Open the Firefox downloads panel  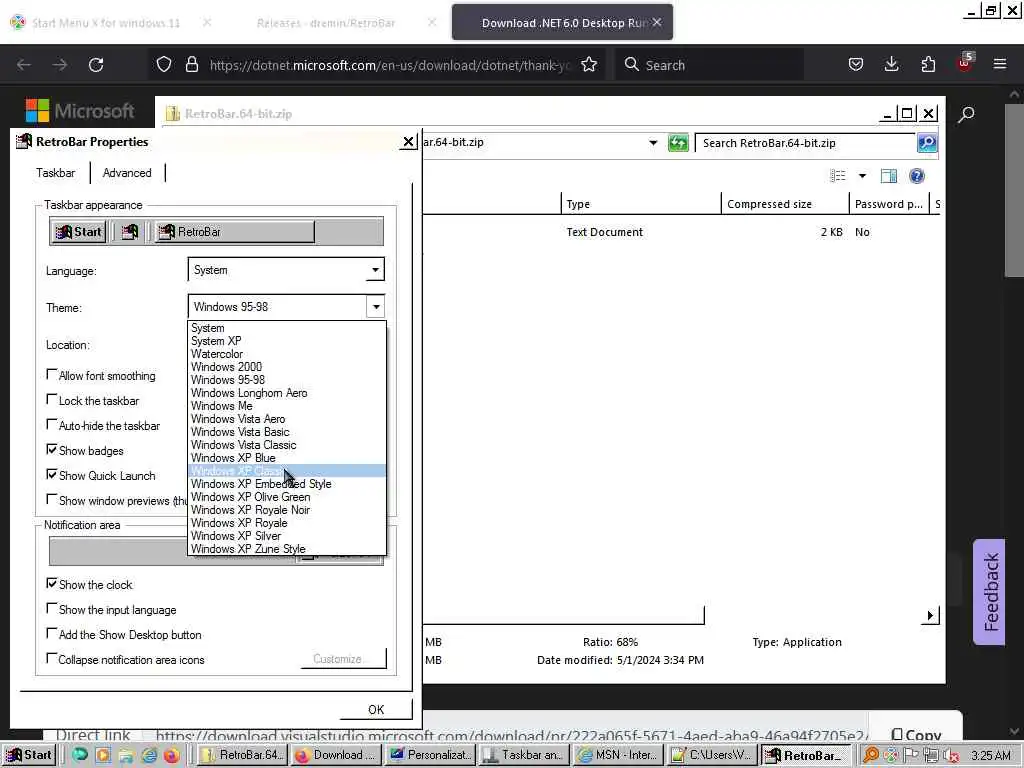(891, 65)
